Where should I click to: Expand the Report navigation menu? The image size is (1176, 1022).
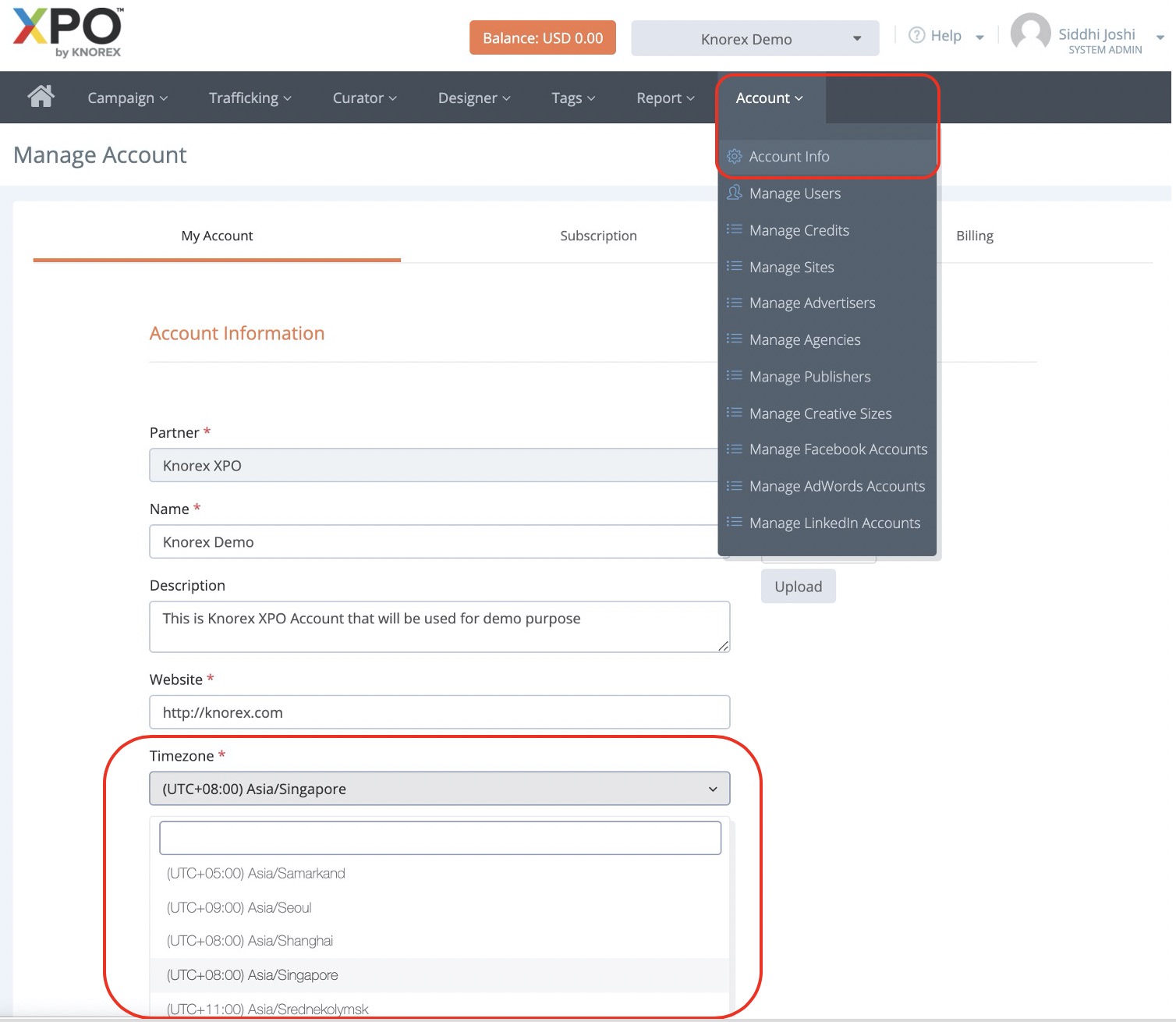pyautogui.click(x=664, y=98)
